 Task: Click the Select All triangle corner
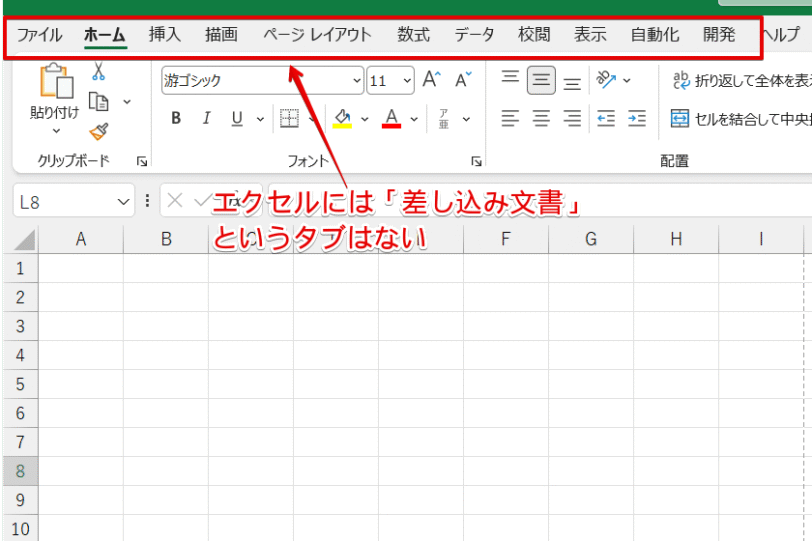[24, 240]
